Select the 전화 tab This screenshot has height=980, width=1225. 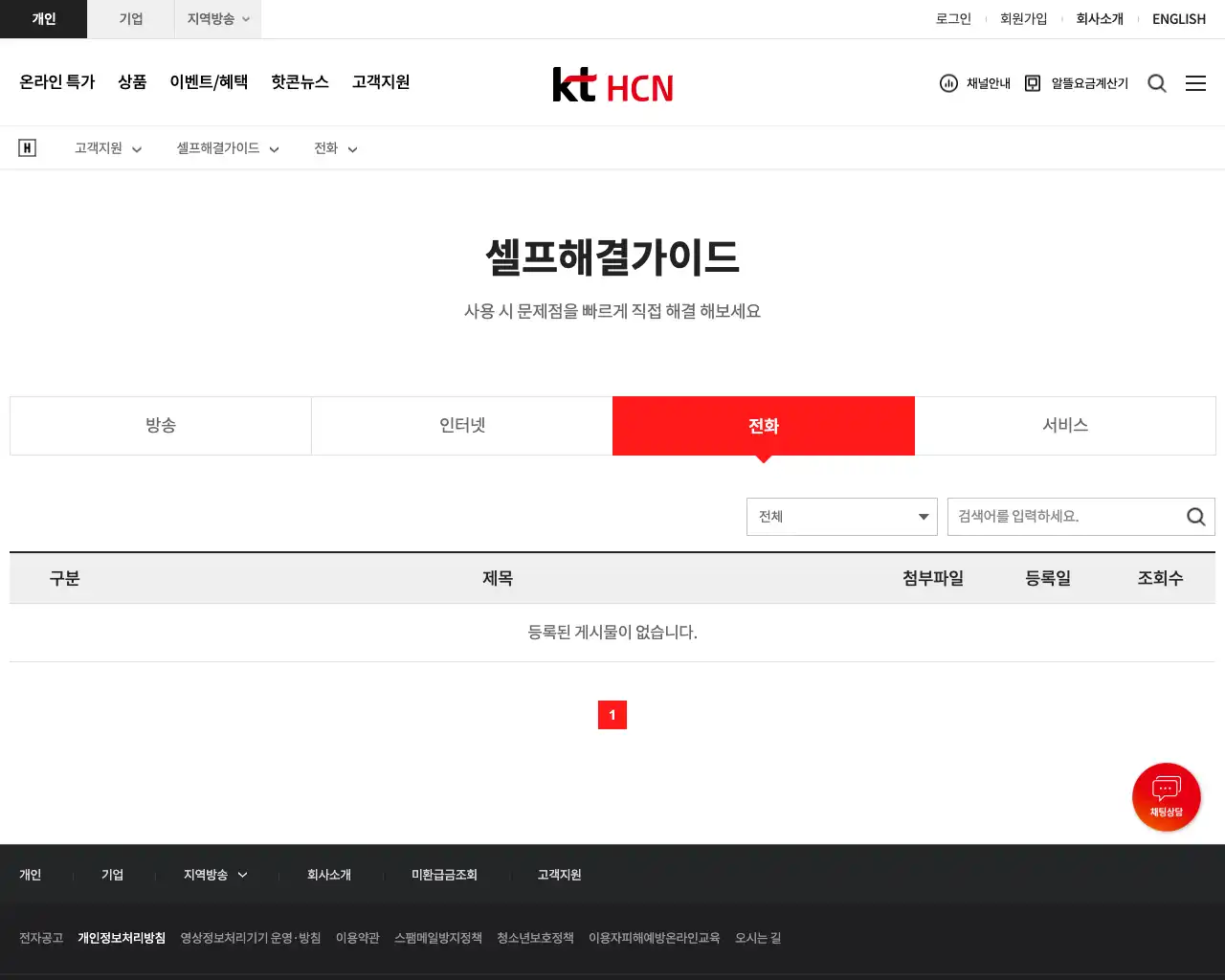[x=764, y=426]
